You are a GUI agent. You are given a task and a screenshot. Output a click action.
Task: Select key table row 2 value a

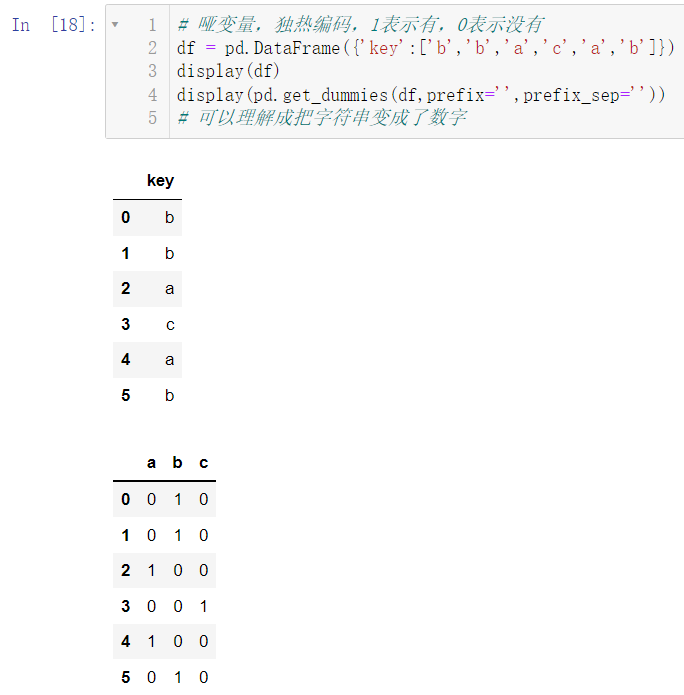[x=169, y=289]
